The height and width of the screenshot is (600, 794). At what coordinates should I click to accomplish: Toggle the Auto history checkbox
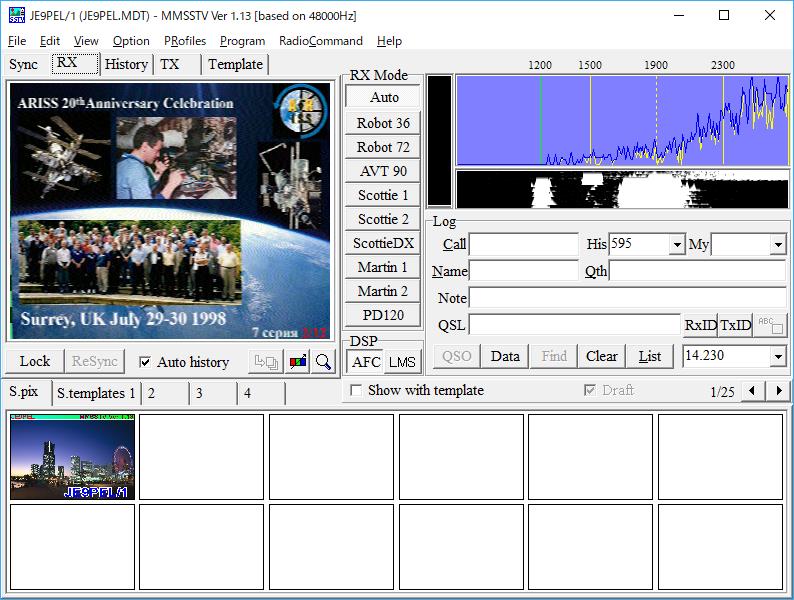(145, 362)
